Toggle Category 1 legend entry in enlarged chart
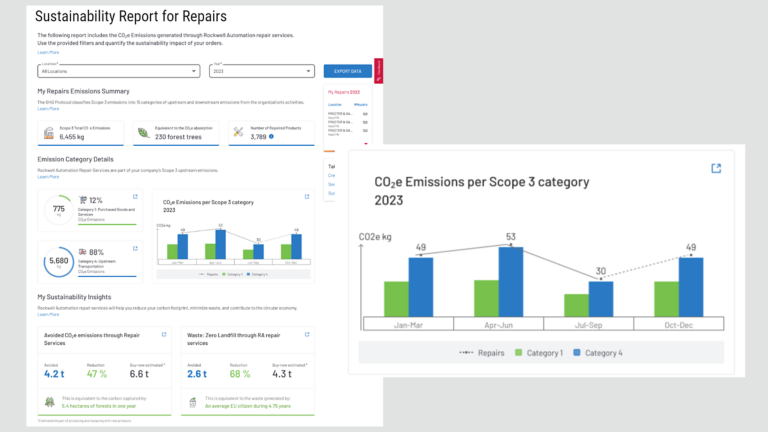 tap(539, 353)
